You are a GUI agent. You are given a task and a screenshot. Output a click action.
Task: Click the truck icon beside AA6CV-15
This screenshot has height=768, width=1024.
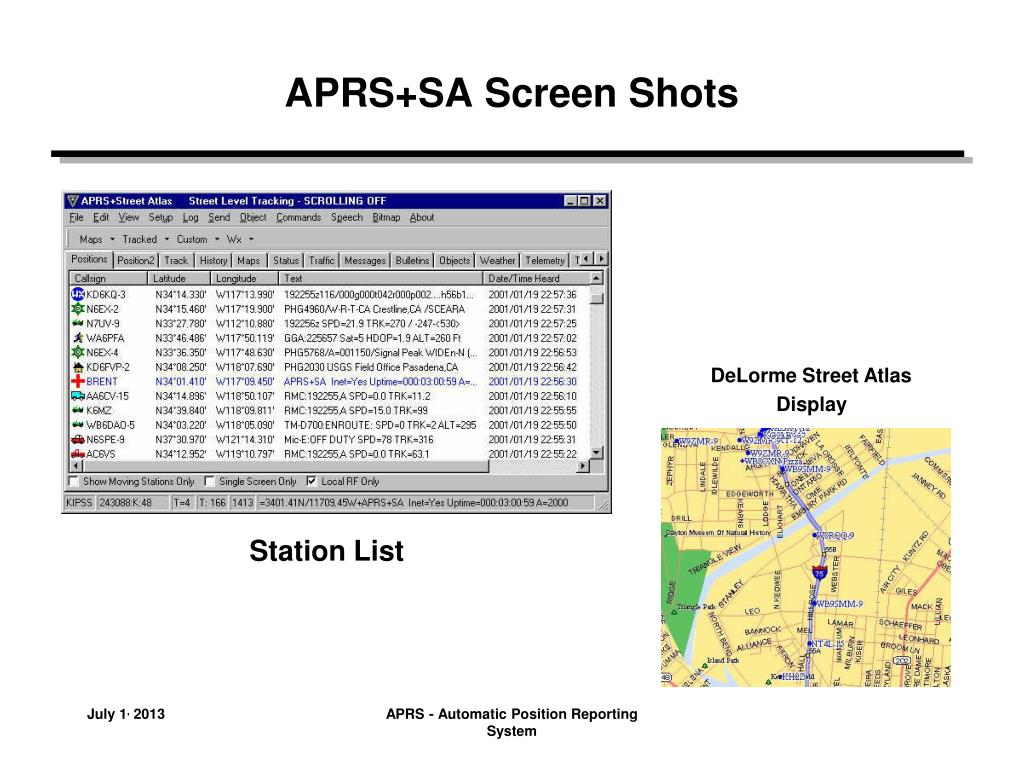78,396
